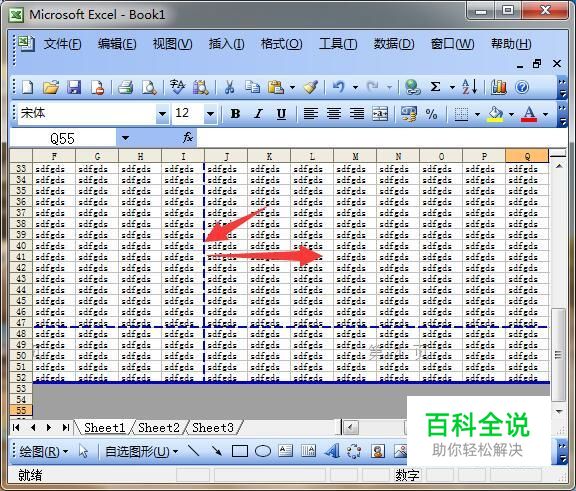Select column J header
The width and height of the screenshot is (576, 491).
point(226,156)
